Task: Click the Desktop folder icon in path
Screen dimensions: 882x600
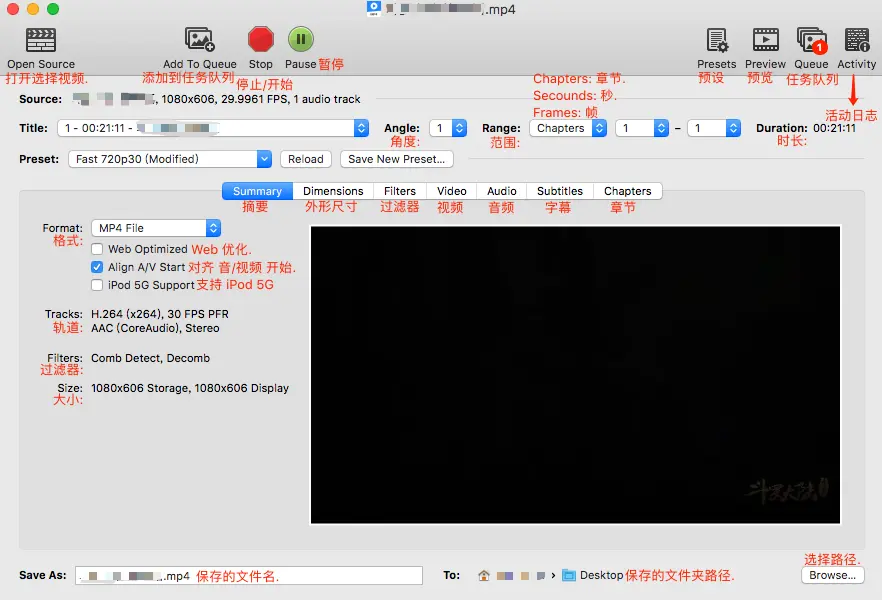Action: pos(569,575)
